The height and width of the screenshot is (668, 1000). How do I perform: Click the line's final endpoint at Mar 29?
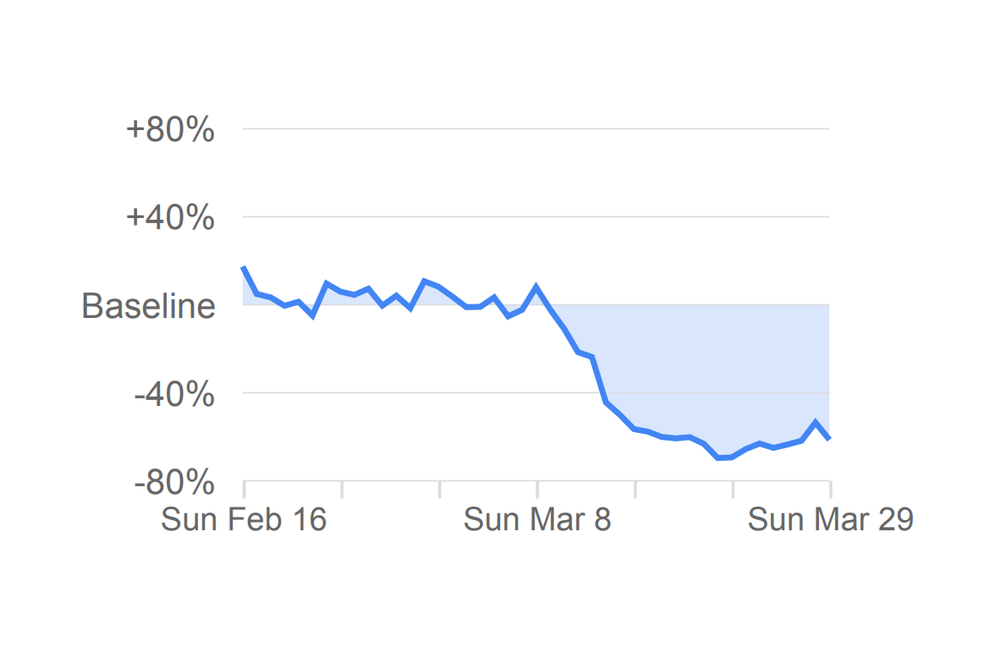pyautogui.click(x=829, y=438)
